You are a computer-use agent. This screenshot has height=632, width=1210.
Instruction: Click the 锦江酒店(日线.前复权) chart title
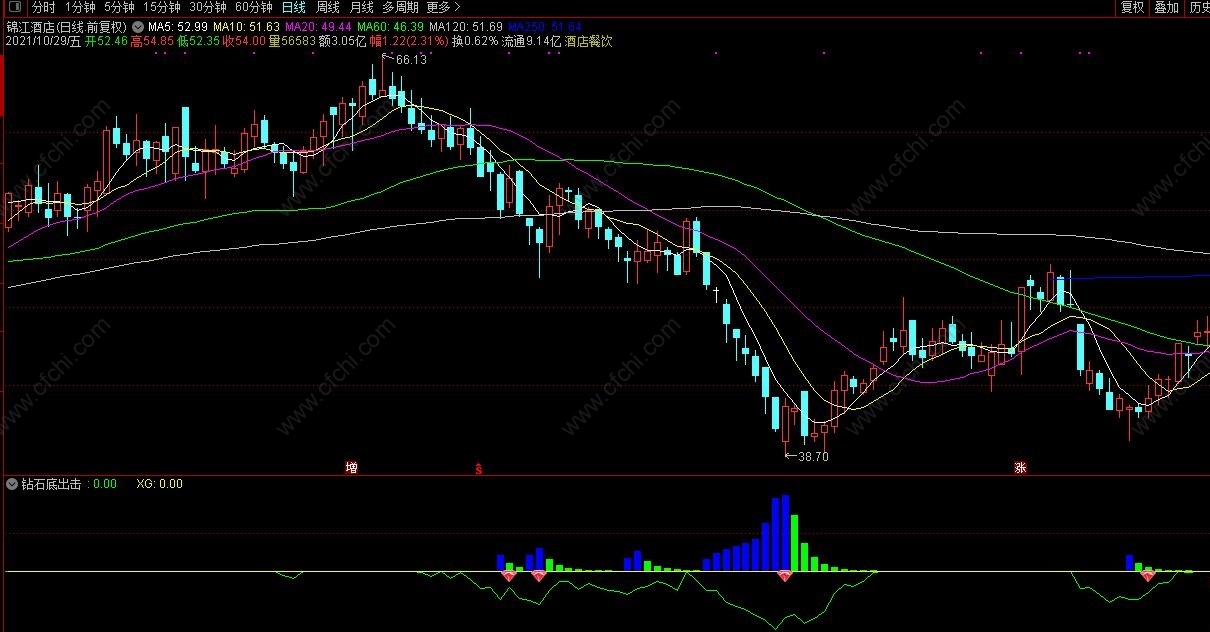[67, 26]
